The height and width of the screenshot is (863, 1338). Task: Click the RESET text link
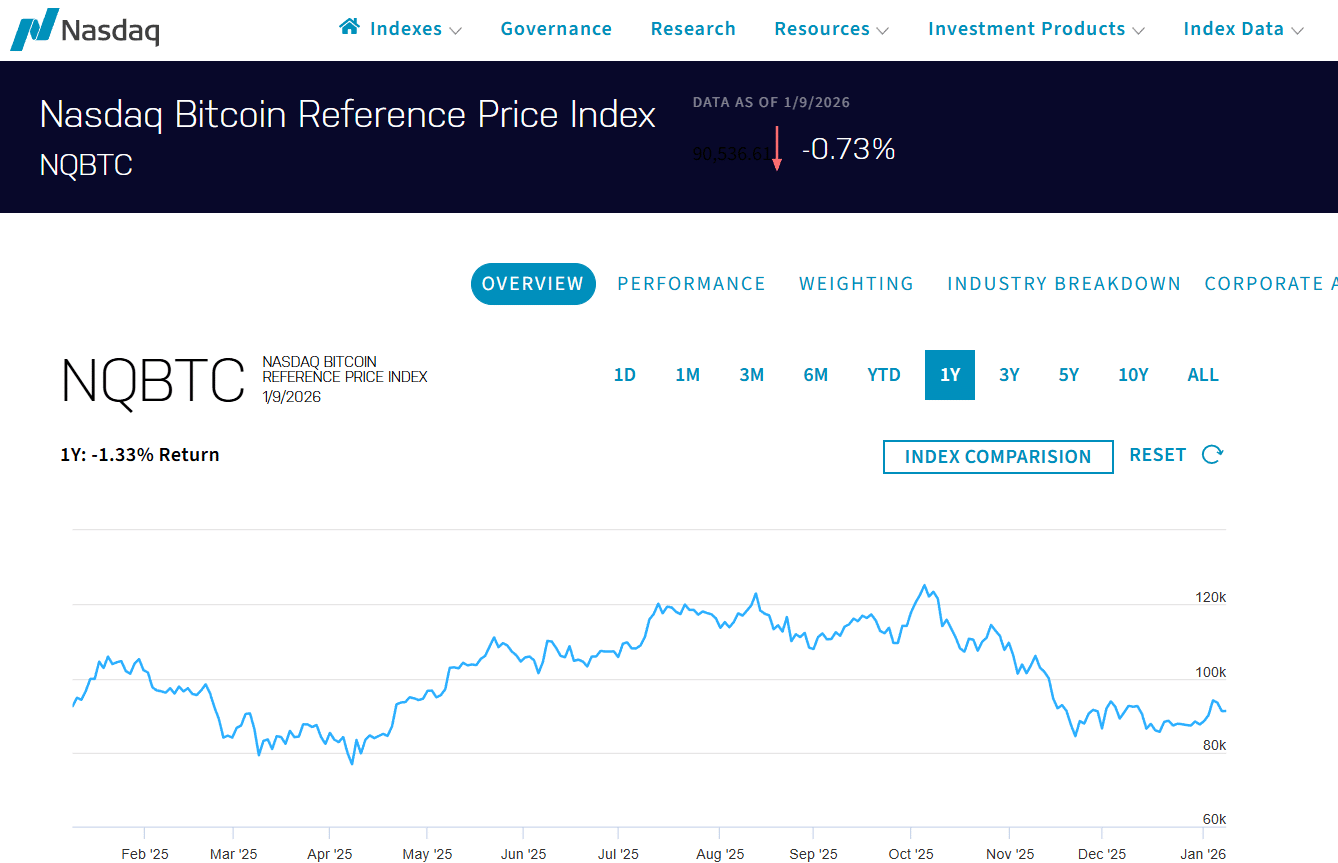(1157, 455)
